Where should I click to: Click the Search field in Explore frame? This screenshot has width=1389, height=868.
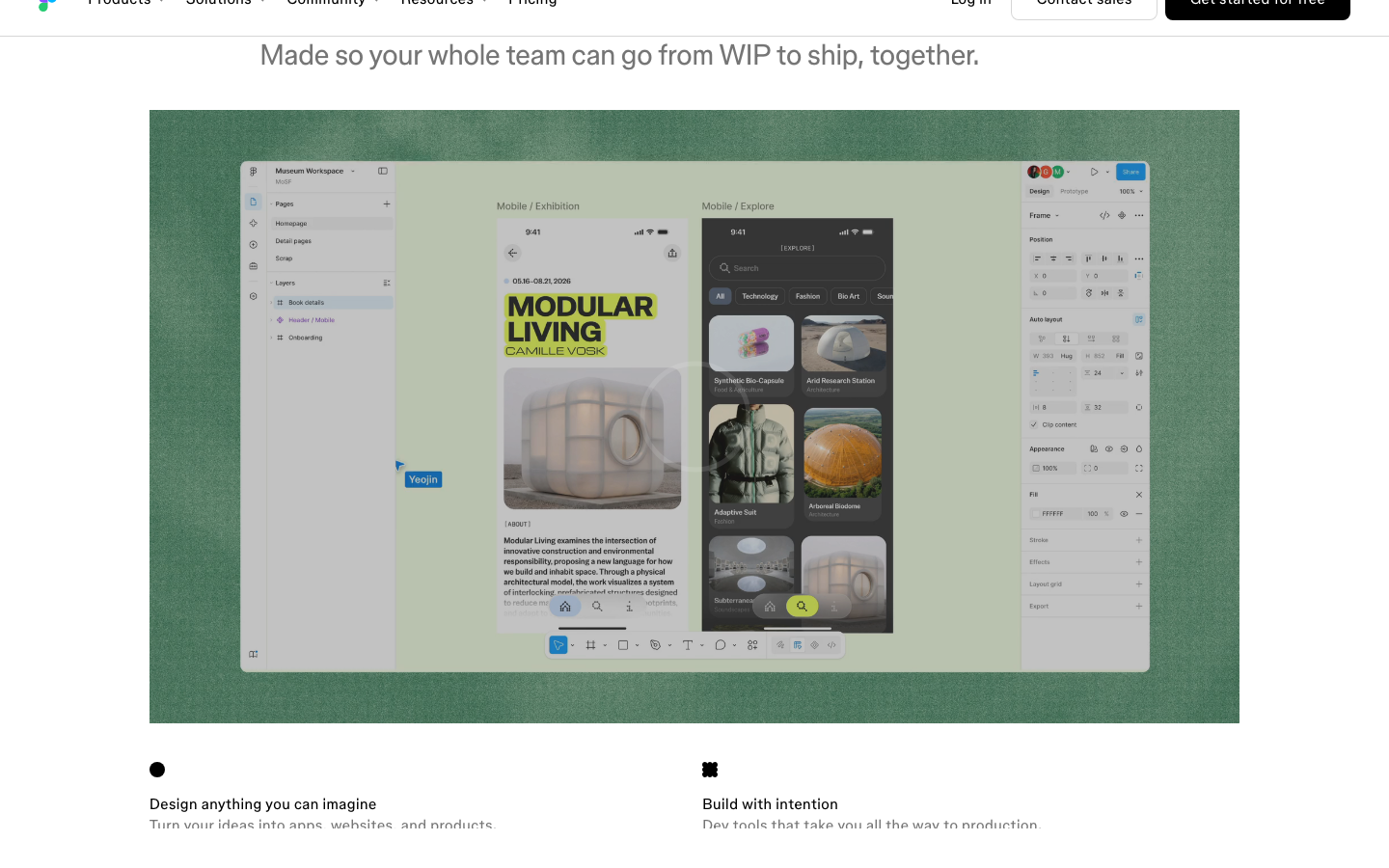[797, 268]
